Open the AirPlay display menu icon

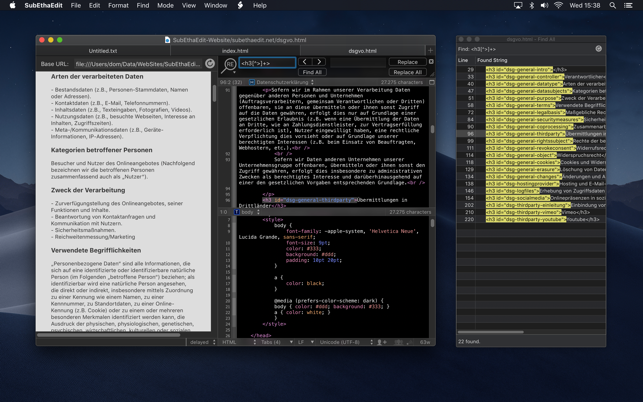click(x=518, y=5)
